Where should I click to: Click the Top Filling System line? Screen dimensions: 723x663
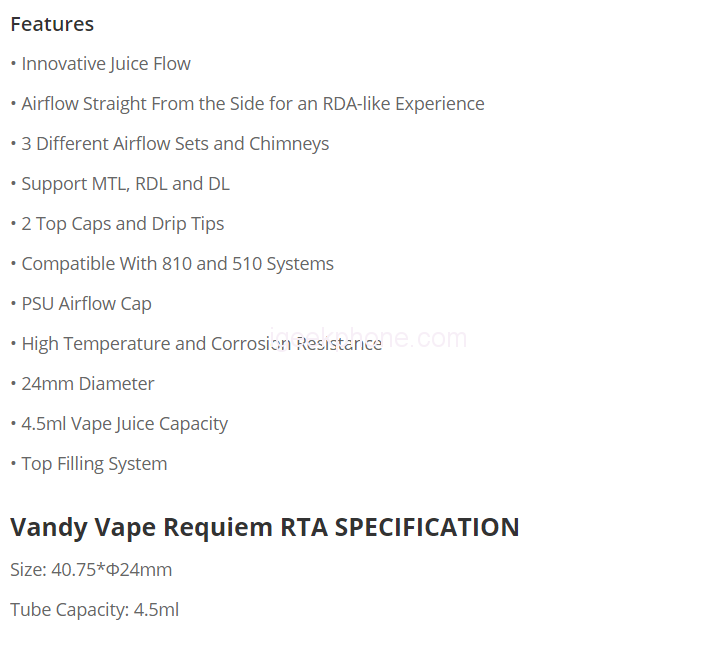[94, 464]
